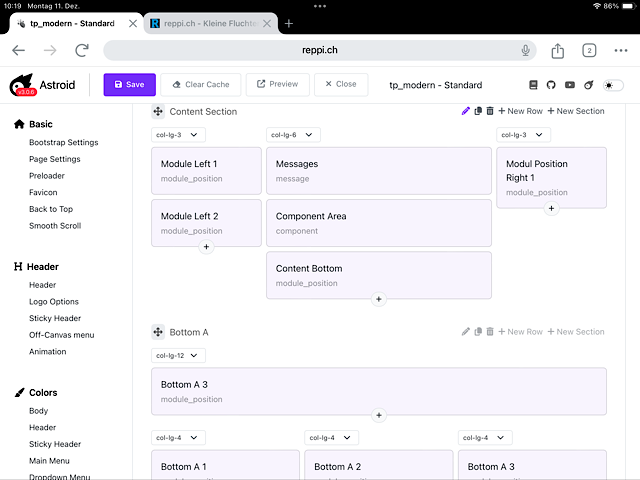Image resolution: width=640 pixels, height=480 pixels.
Task: Go forward in browser history
Action: pos(50,50)
